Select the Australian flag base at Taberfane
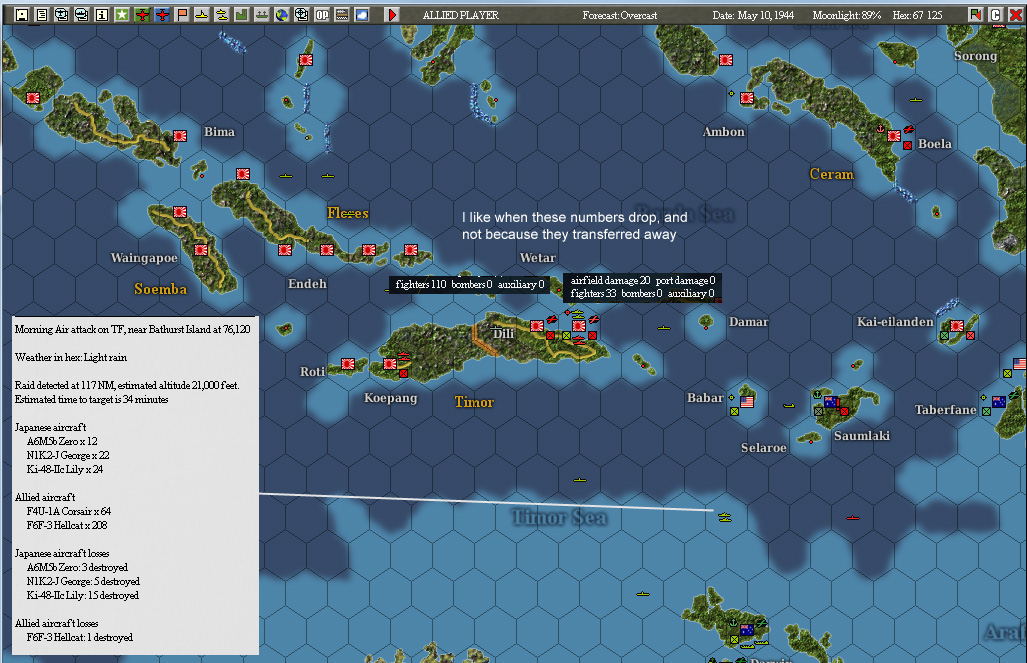 point(999,402)
